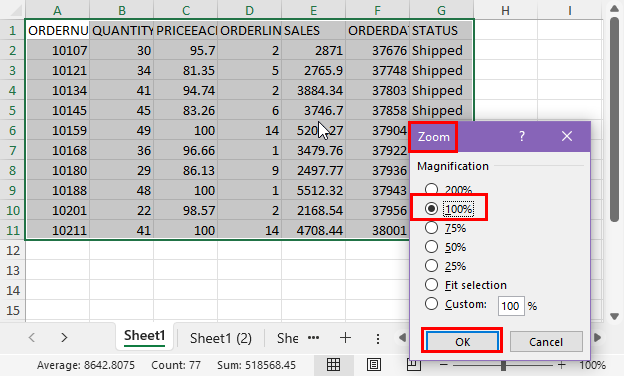Click Shipped status in row 2
This screenshot has height=376, width=624.
pos(441,50)
